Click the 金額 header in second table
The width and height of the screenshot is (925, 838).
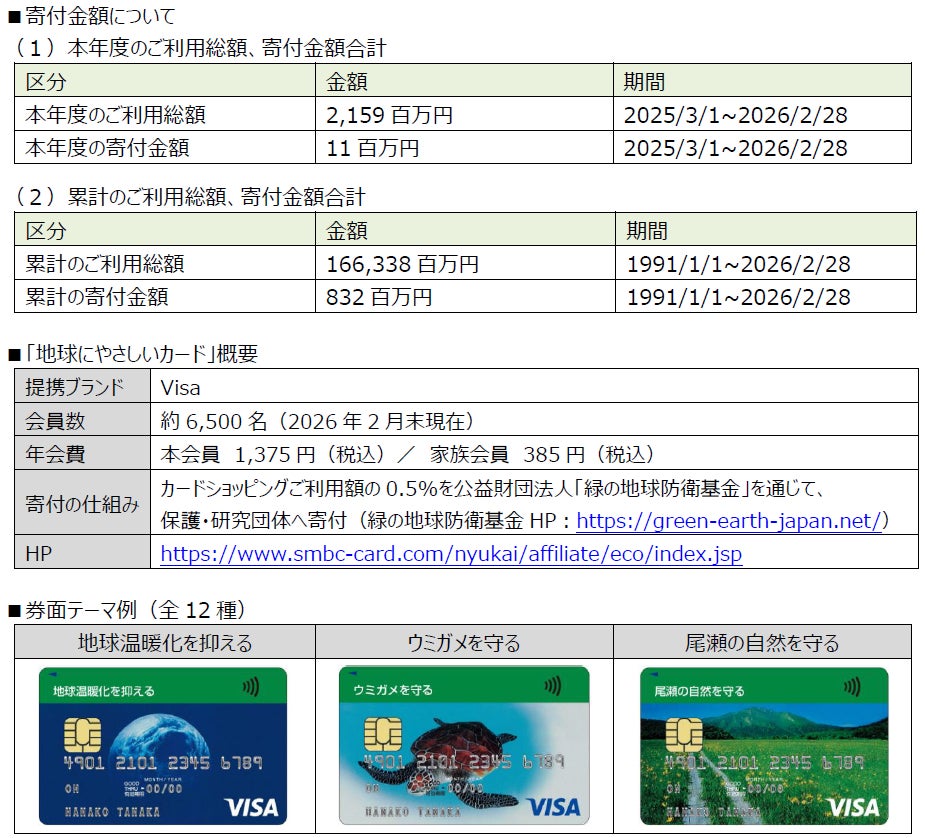(465, 230)
